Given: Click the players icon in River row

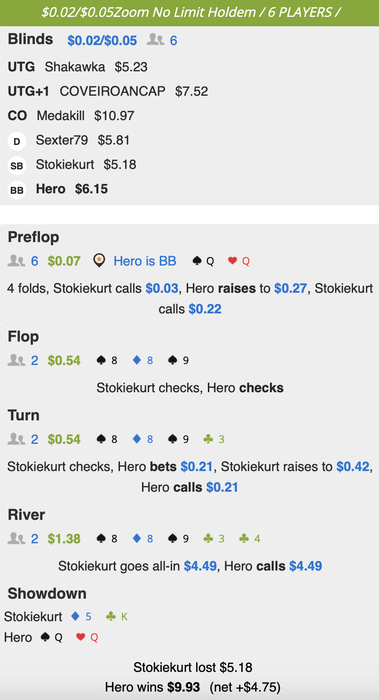Looking at the screenshot, I should [17, 539].
